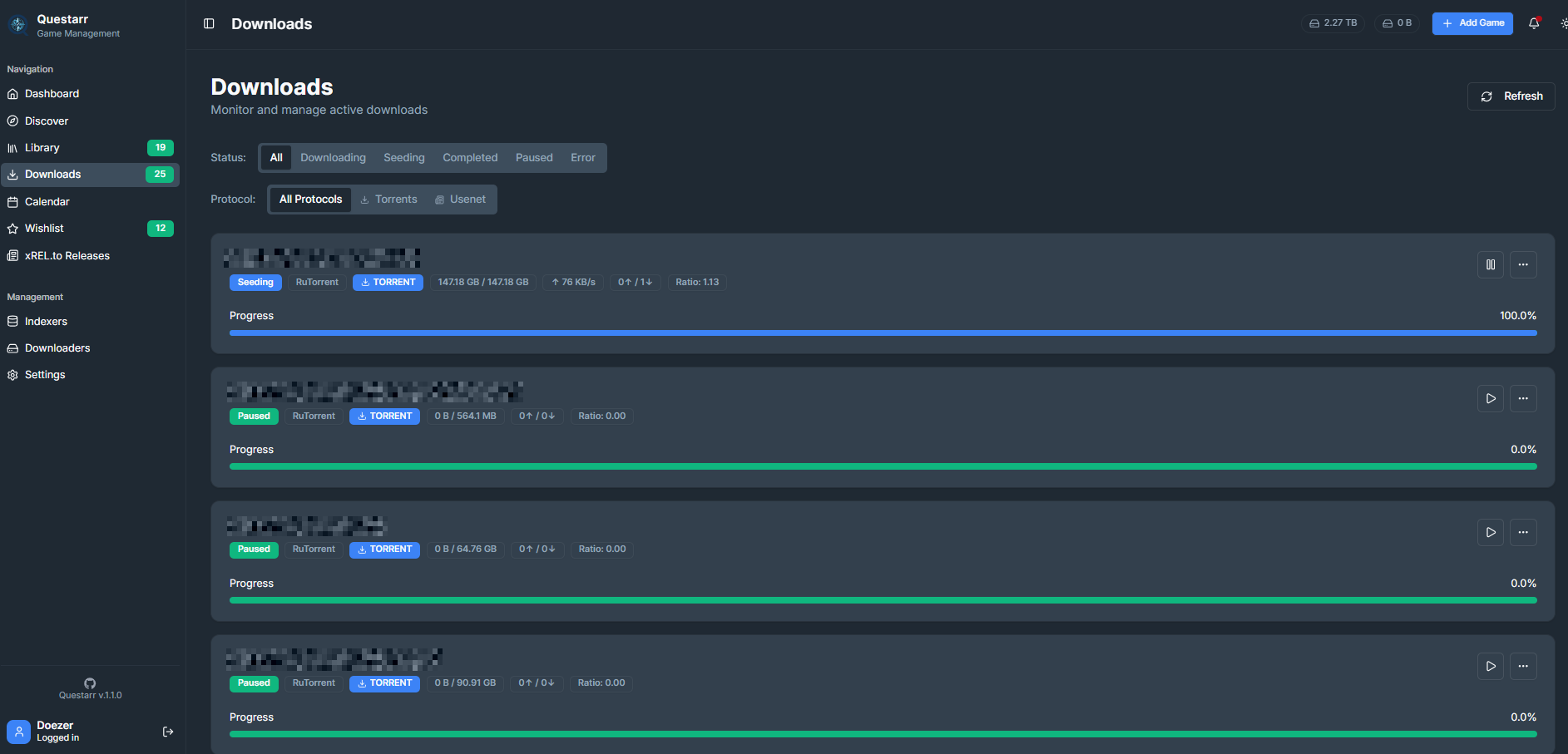This screenshot has width=1568, height=754.
Task: Resume the paused 64.76 GB torrent
Action: point(1490,533)
